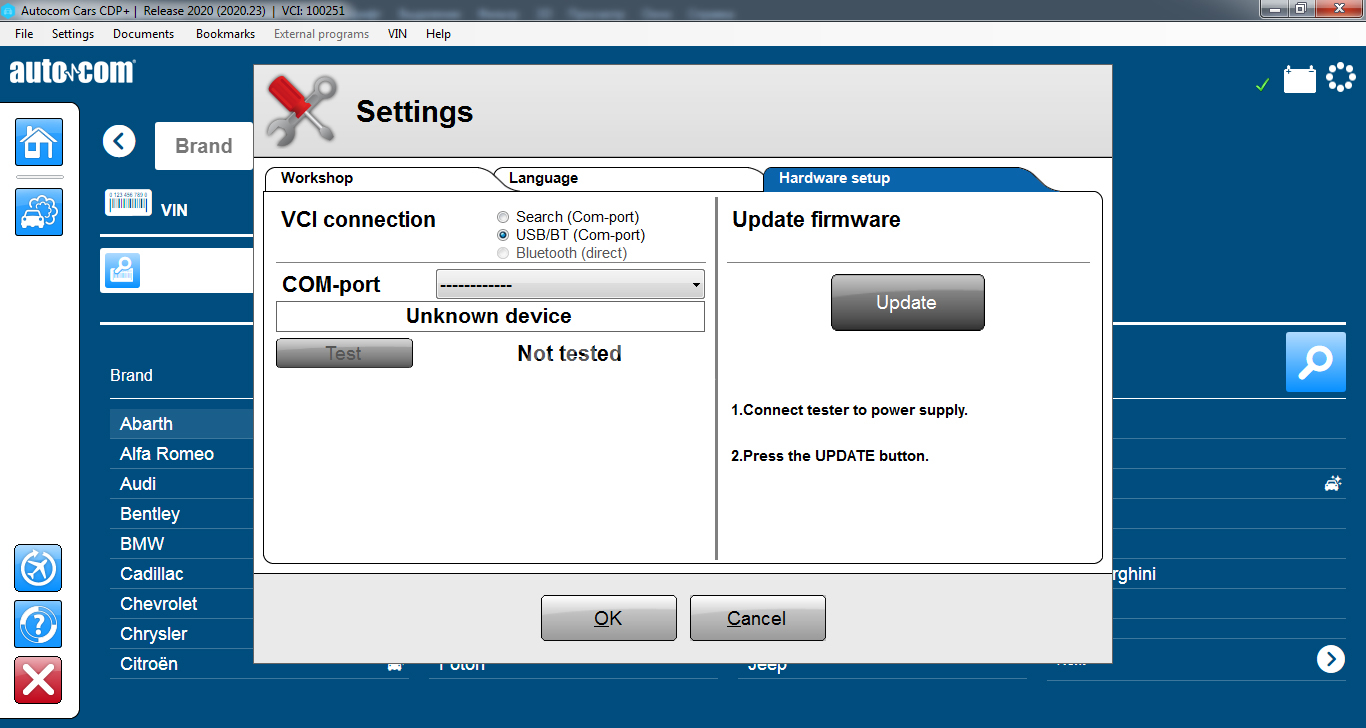Open the Documents menu

(x=144, y=34)
